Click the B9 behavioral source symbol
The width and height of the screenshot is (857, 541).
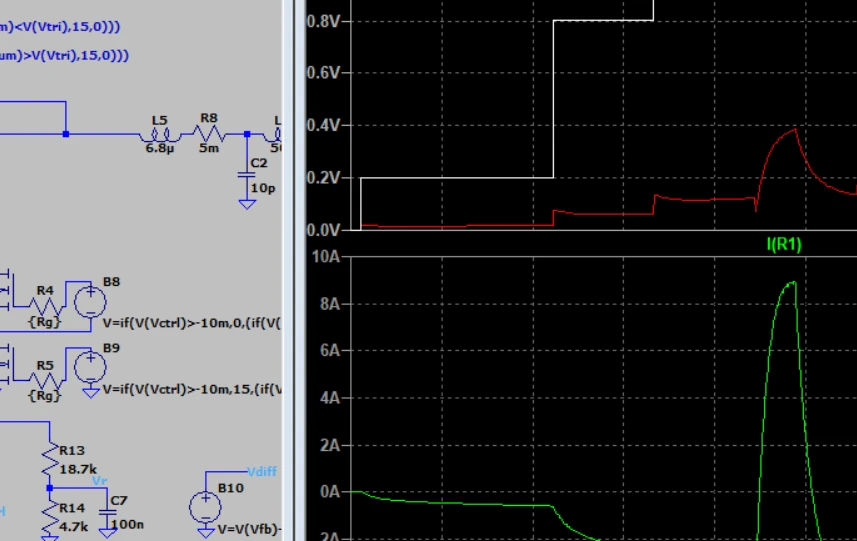(90, 366)
